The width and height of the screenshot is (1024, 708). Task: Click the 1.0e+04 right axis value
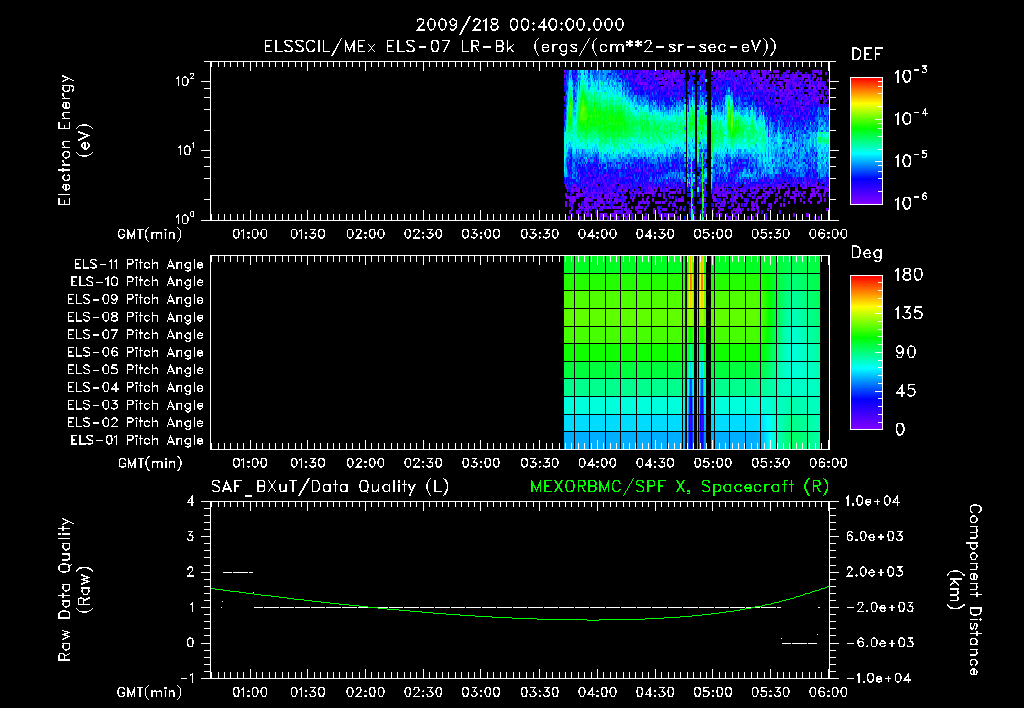(x=872, y=501)
